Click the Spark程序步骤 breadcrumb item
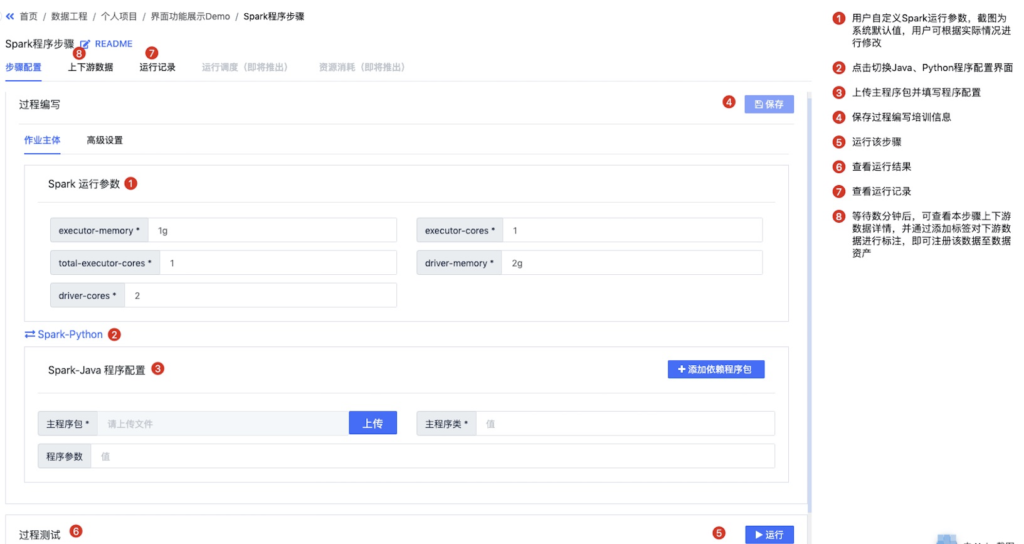 tap(274, 16)
